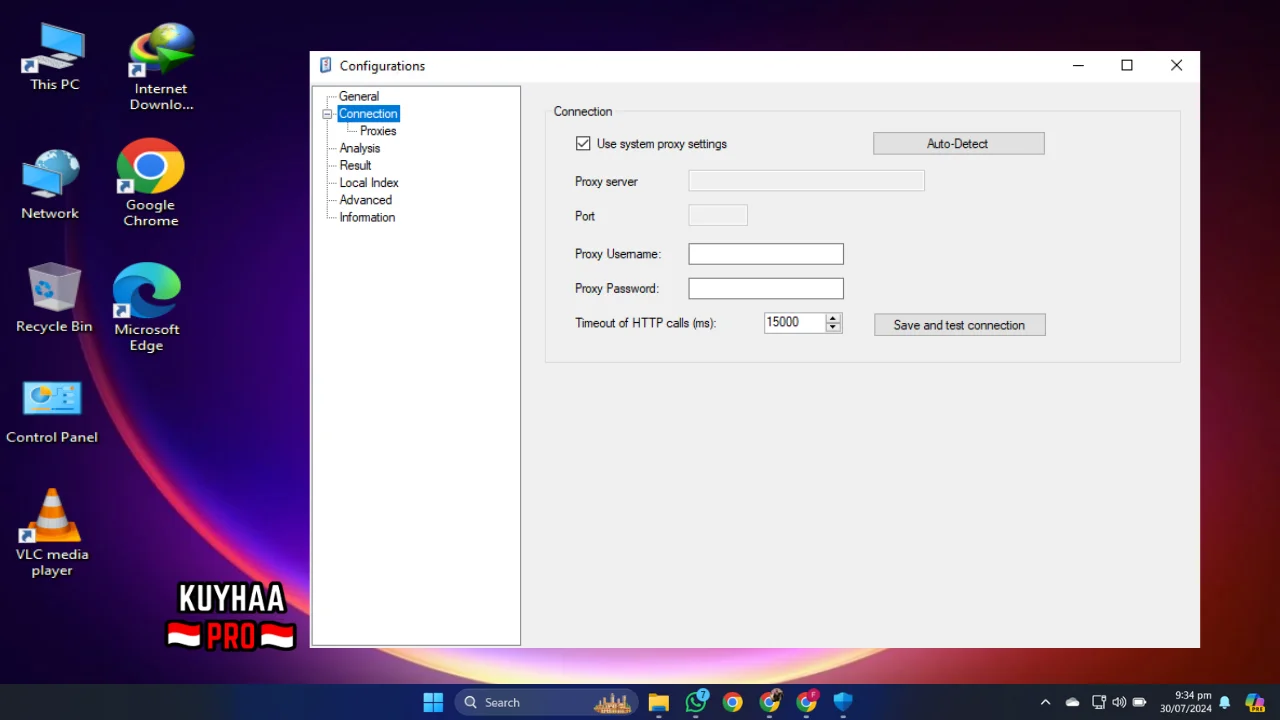
Task: Click the Configurations window title icon
Action: point(325,65)
